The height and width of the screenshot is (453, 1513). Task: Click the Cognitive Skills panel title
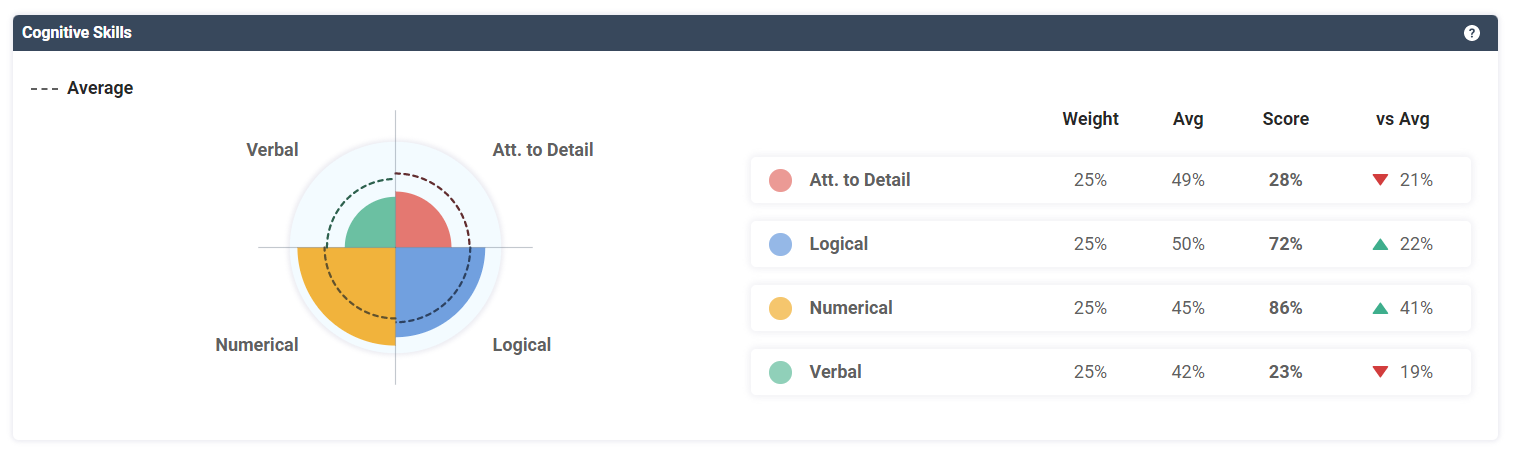(x=77, y=33)
